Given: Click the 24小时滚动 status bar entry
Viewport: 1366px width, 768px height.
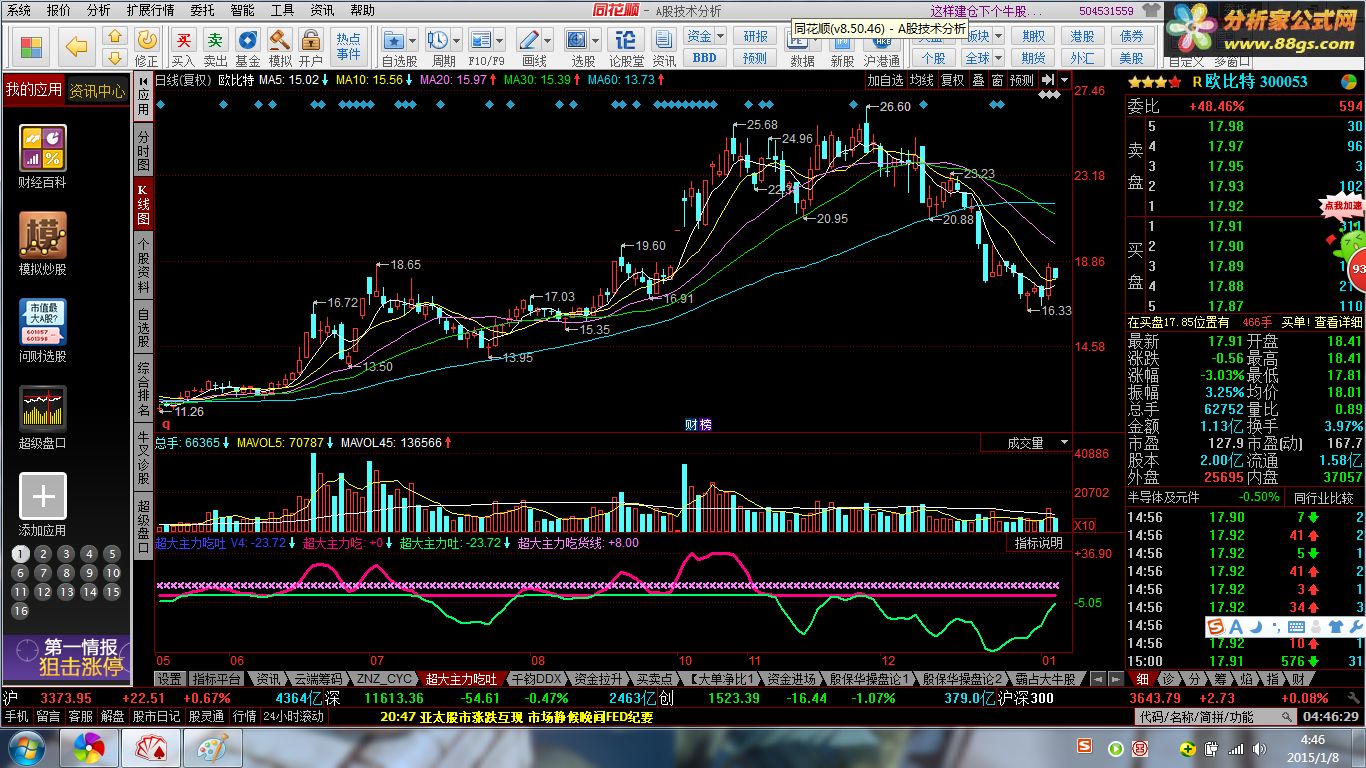Looking at the screenshot, I should (294, 717).
